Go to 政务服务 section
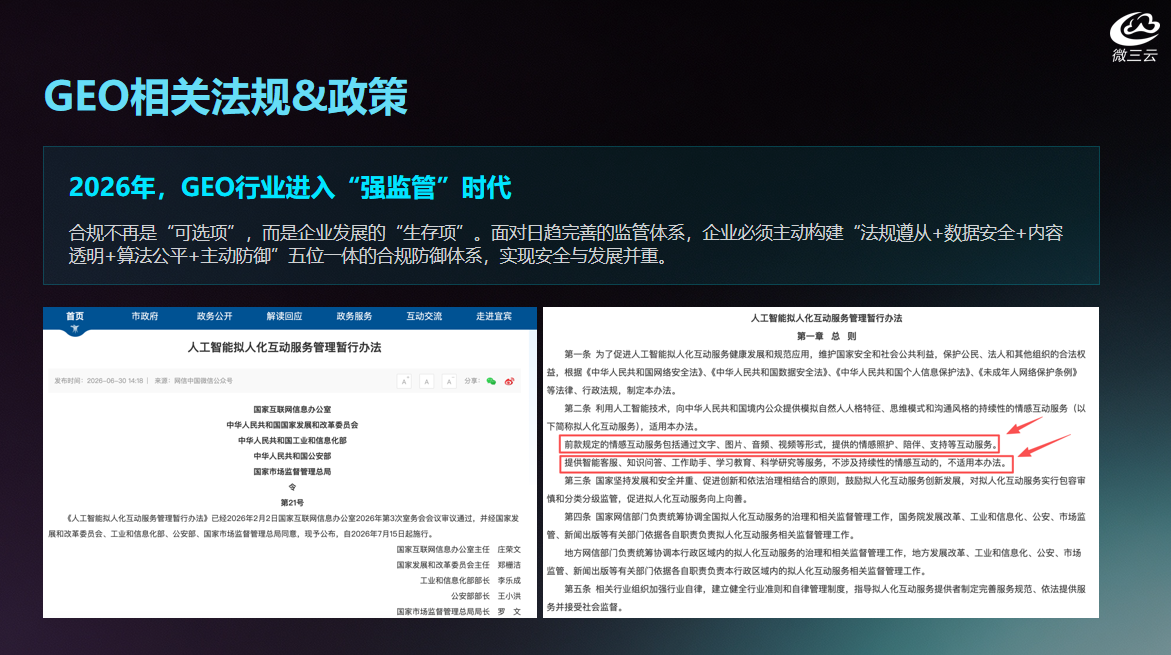 pos(354,316)
